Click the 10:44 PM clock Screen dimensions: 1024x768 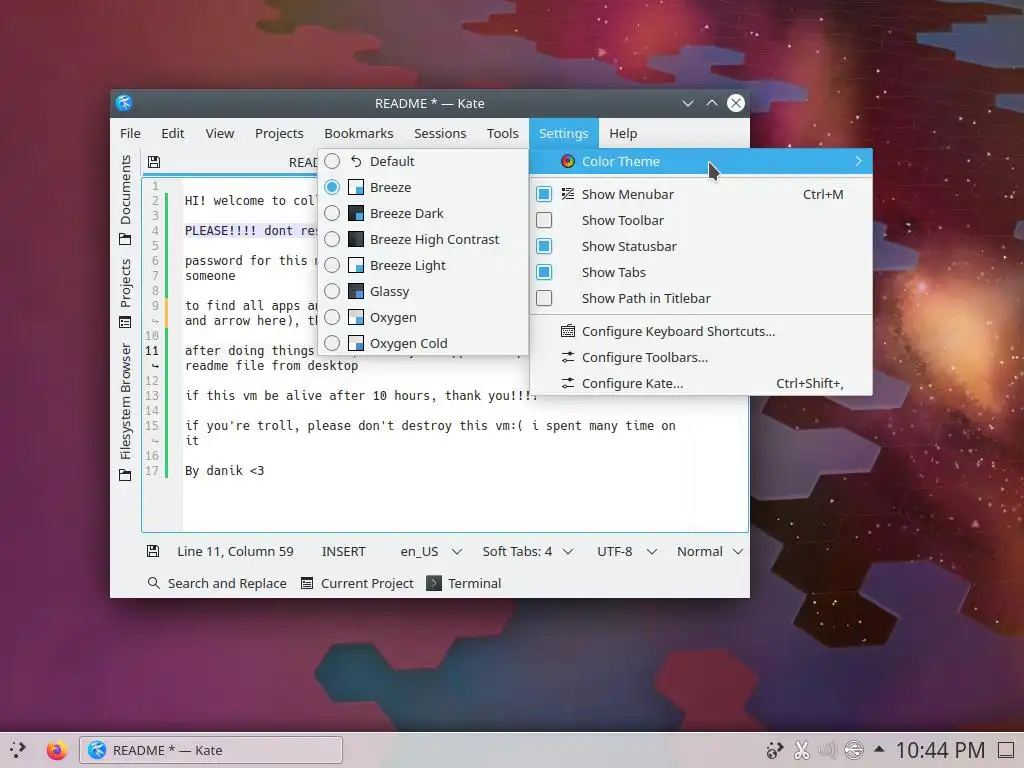(x=940, y=750)
